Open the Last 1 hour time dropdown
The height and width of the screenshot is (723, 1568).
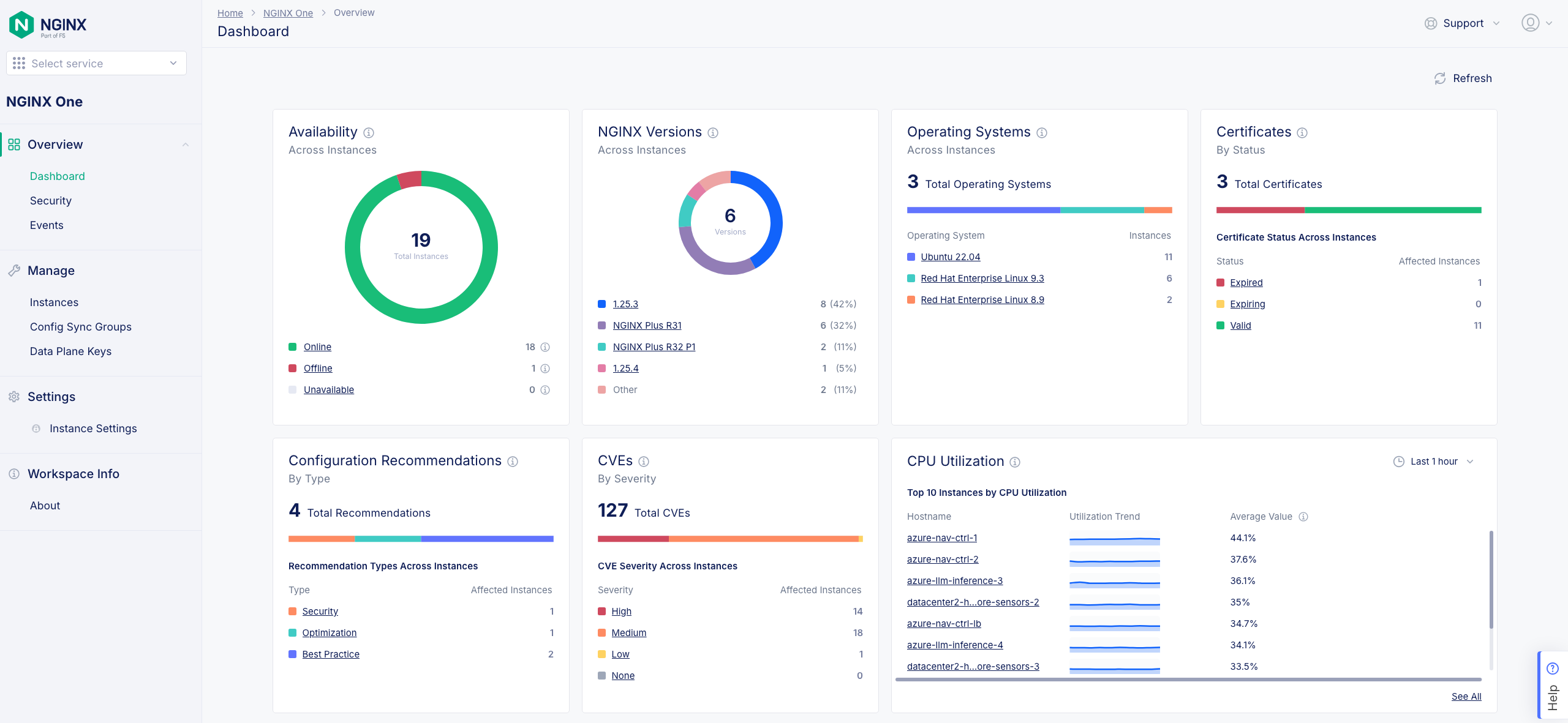[x=1433, y=462]
